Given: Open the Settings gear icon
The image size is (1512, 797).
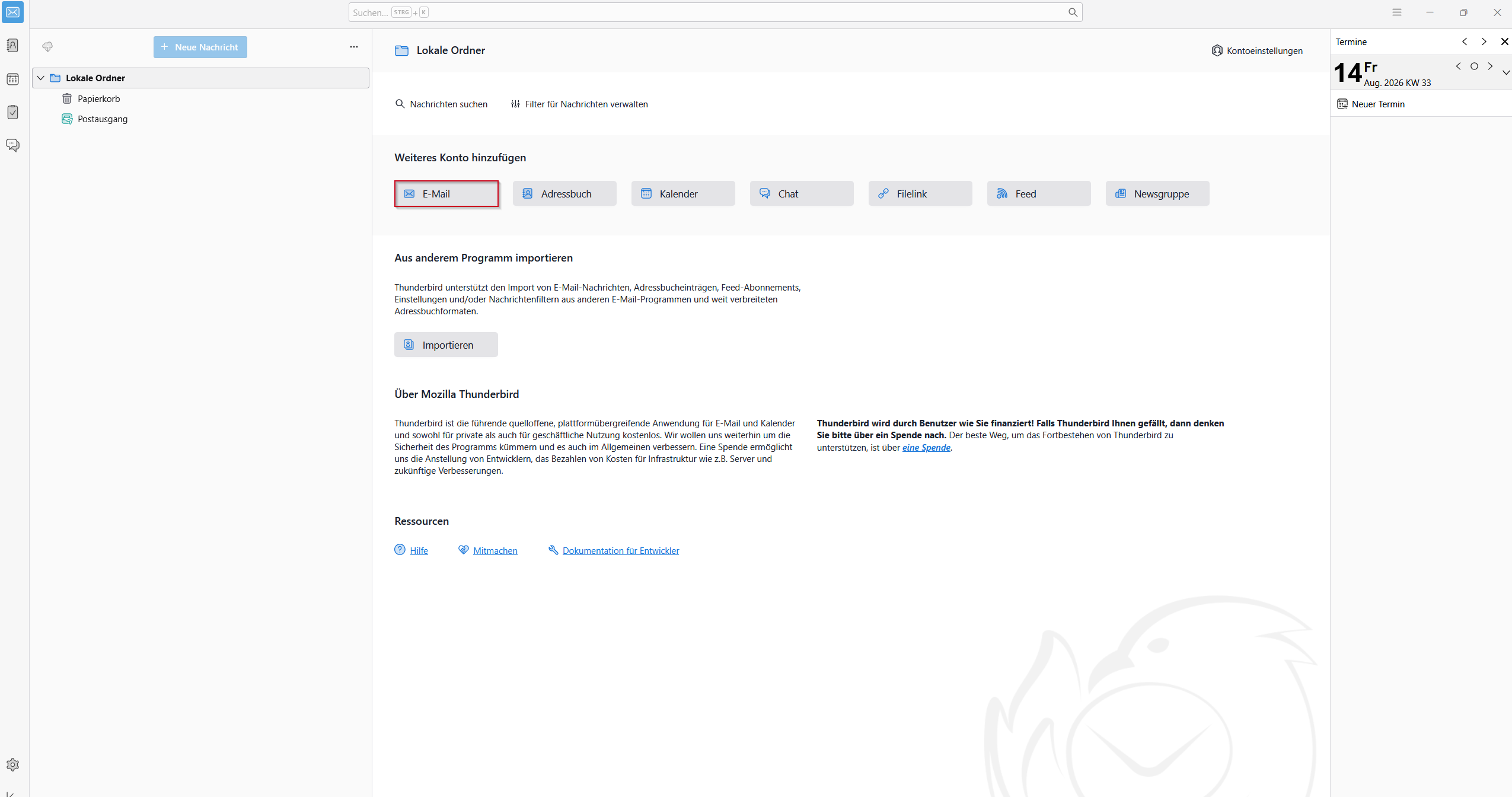Looking at the screenshot, I should 12,764.
